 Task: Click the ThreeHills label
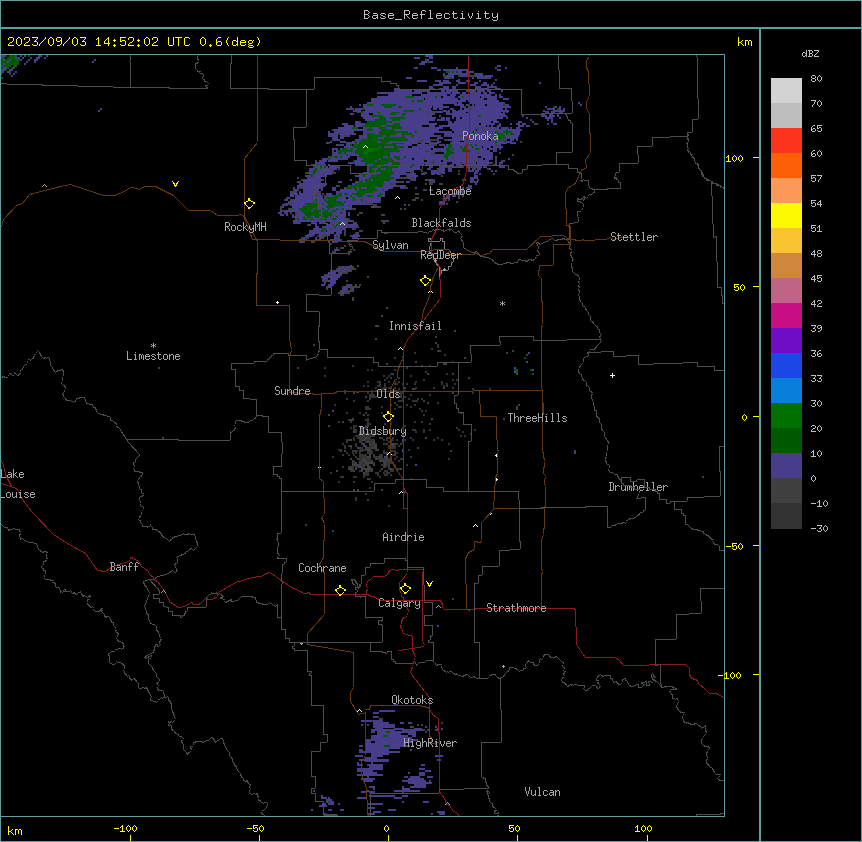(537, 418)
